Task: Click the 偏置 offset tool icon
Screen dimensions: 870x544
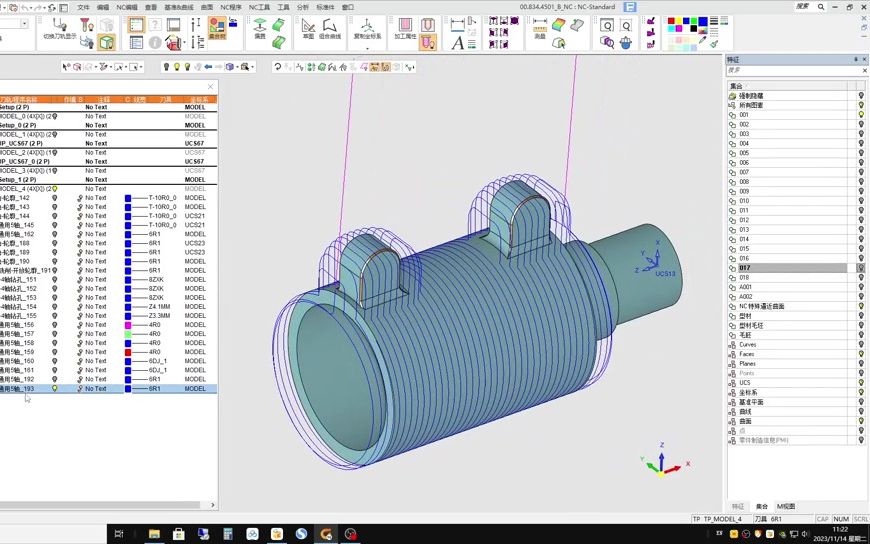Action: click(260, 25)
